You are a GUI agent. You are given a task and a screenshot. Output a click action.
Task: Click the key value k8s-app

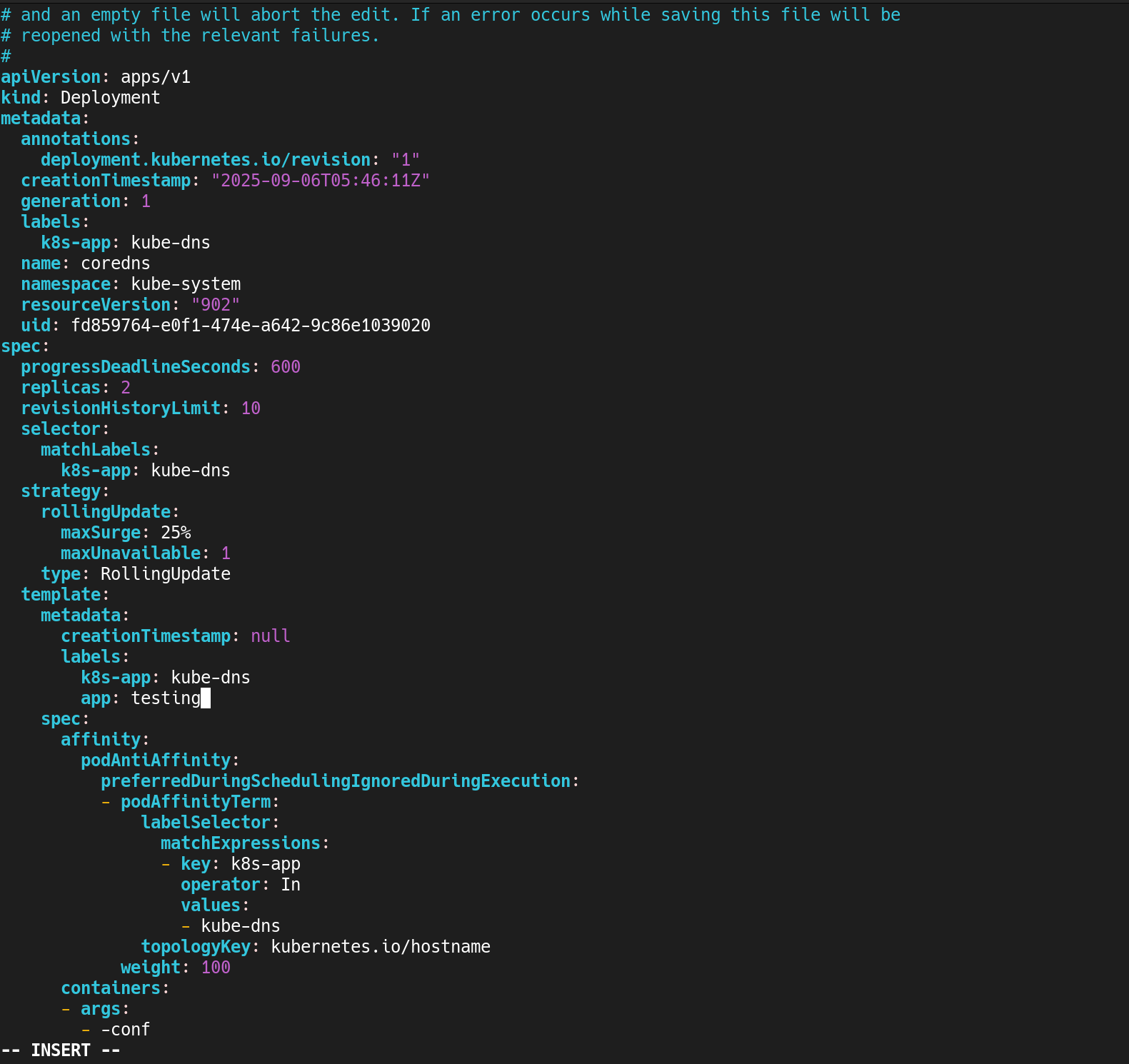click(266, 864)
